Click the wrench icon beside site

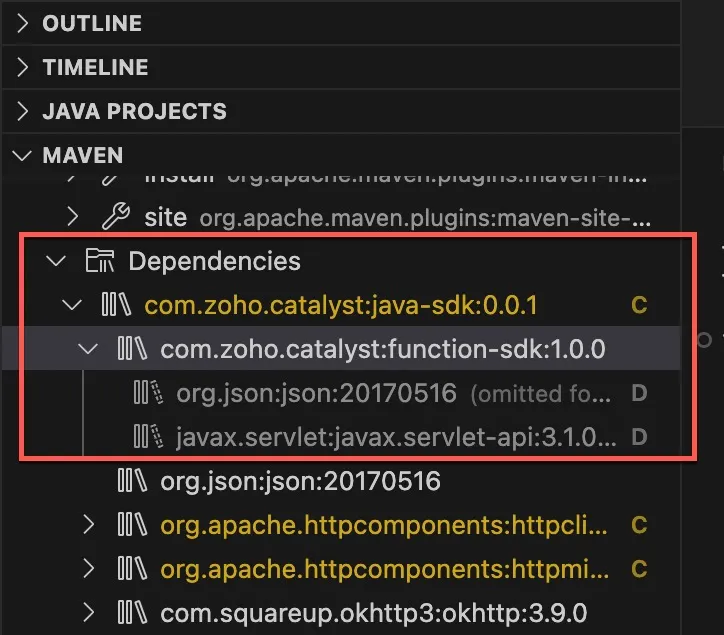(x=115, y=216)
